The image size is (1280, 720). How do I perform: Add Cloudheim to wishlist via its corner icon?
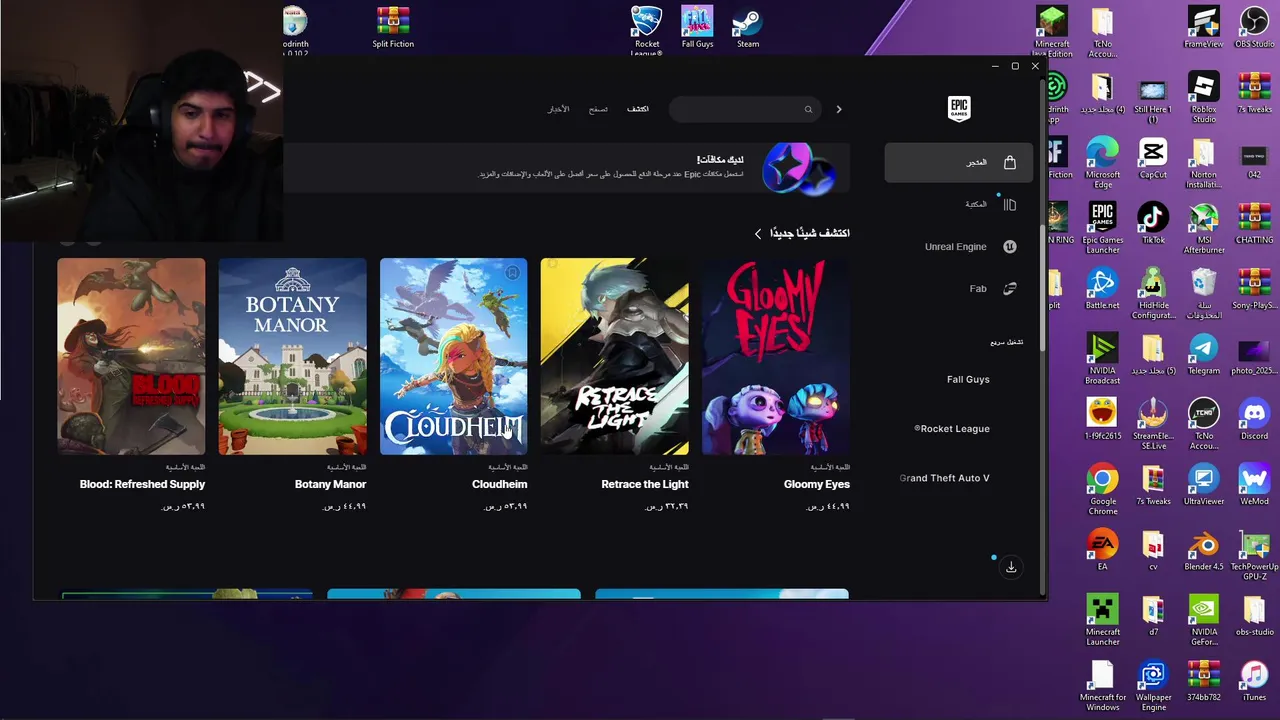(x=512, y=273)
